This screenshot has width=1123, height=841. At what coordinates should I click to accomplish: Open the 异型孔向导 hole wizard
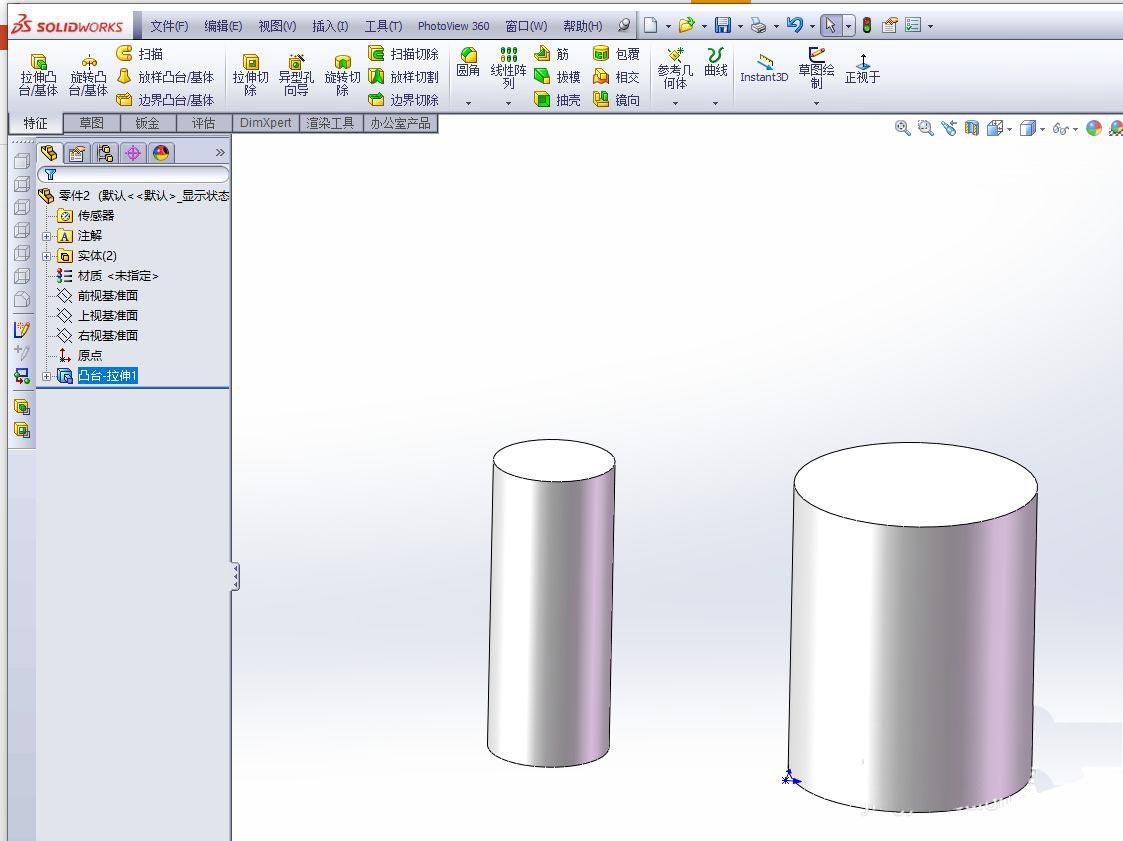[x=296, y=75]
